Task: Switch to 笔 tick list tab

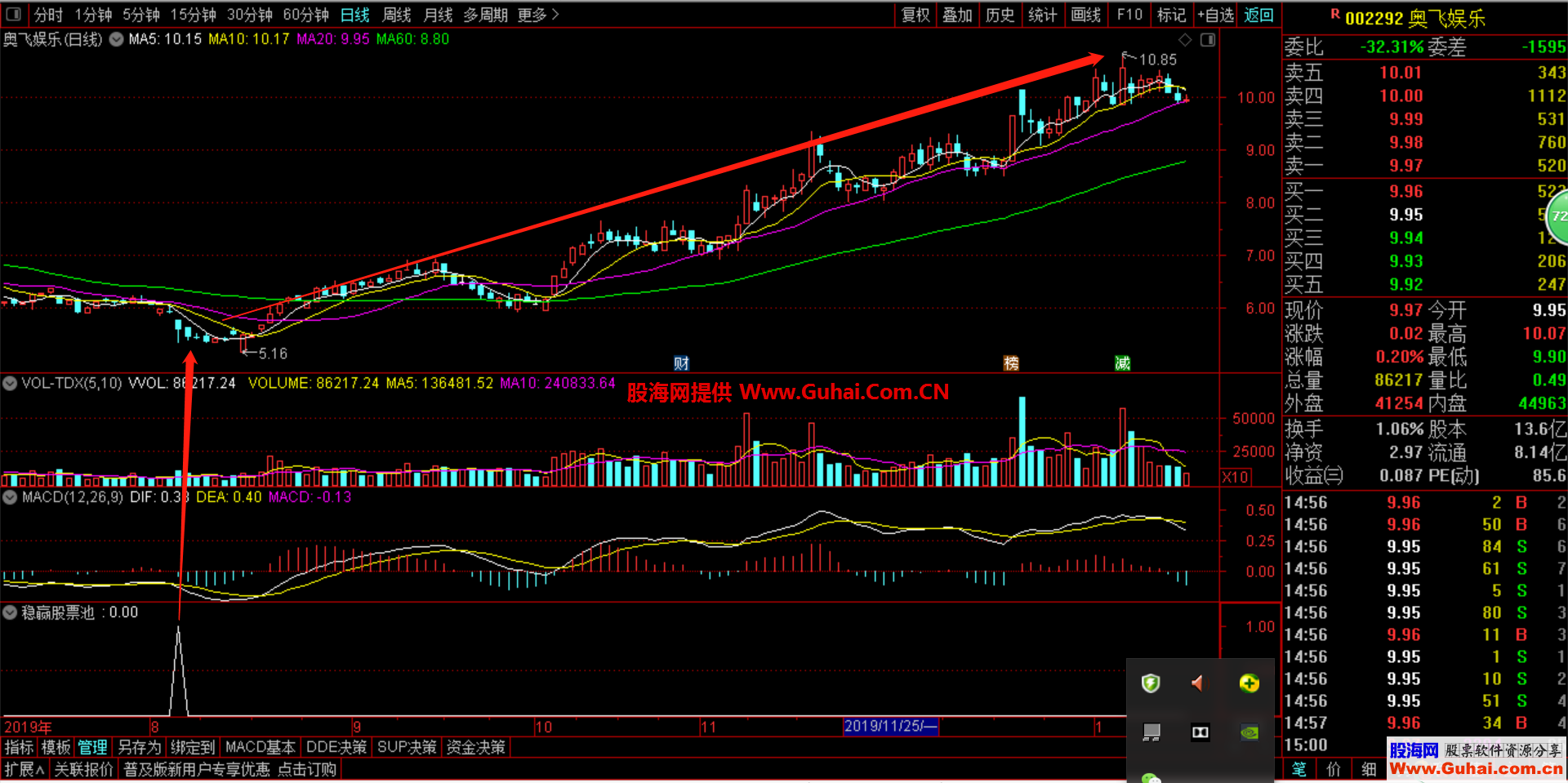Action: pos(1298,769)
